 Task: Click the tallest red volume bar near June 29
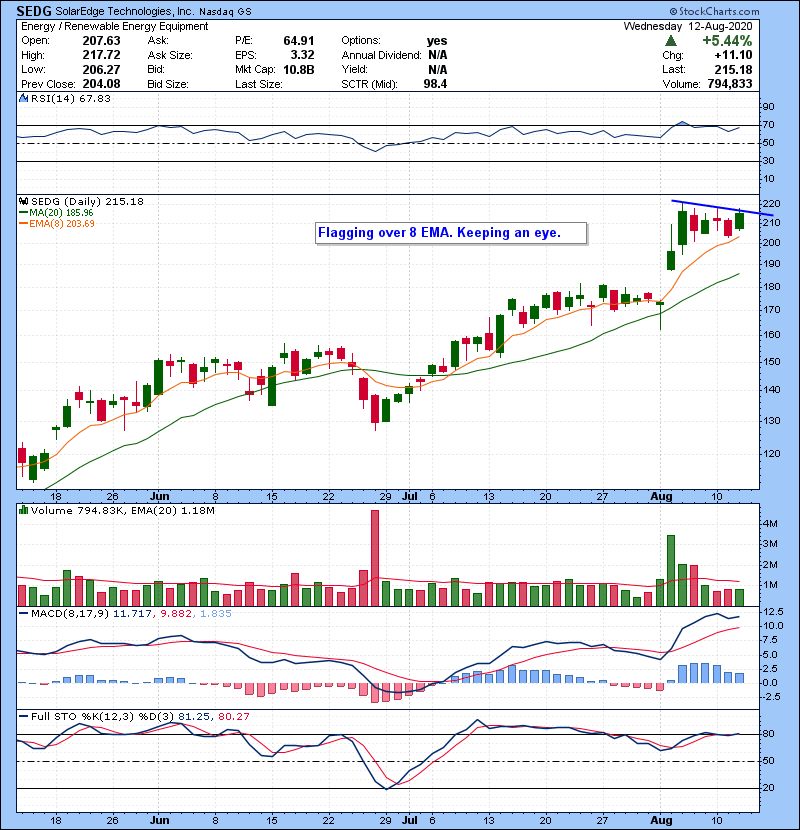[x=375, y=558]
